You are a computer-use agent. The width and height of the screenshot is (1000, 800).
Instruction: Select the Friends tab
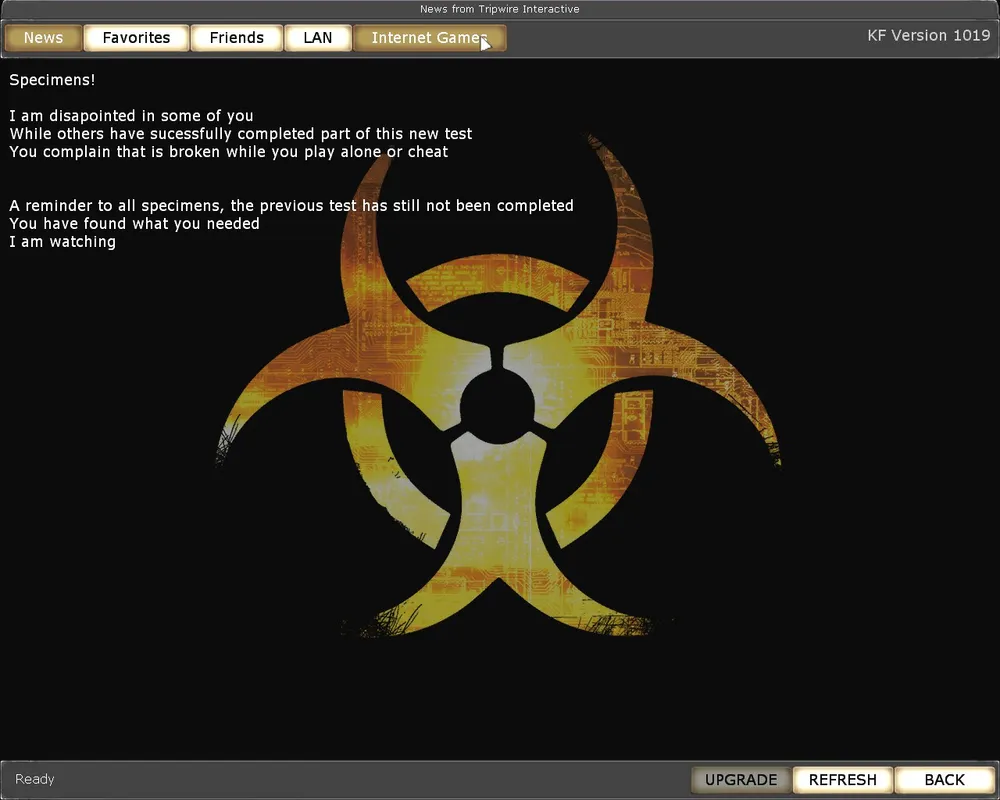pos(236,38)
